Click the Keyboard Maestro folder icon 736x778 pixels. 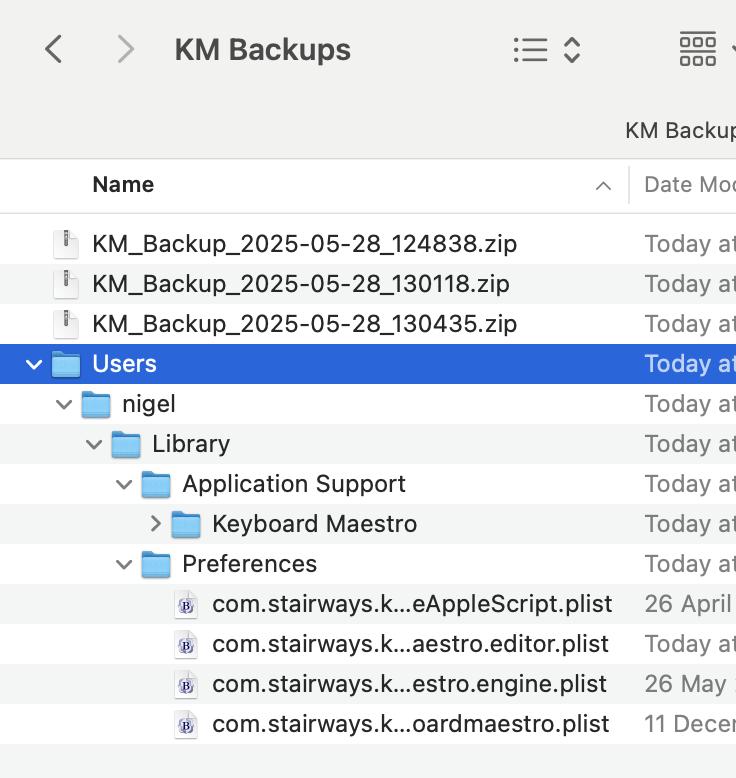(x=186, y=524)
